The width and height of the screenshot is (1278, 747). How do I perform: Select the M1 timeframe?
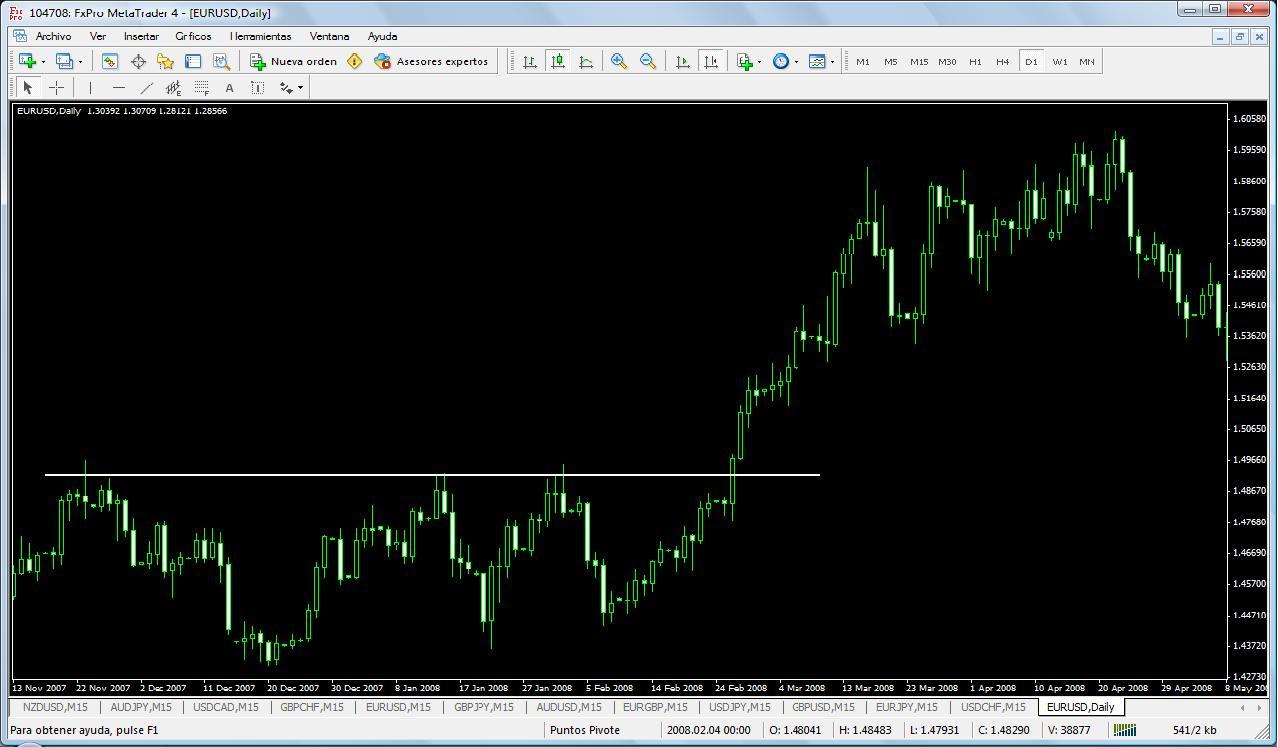pos(862,61)
